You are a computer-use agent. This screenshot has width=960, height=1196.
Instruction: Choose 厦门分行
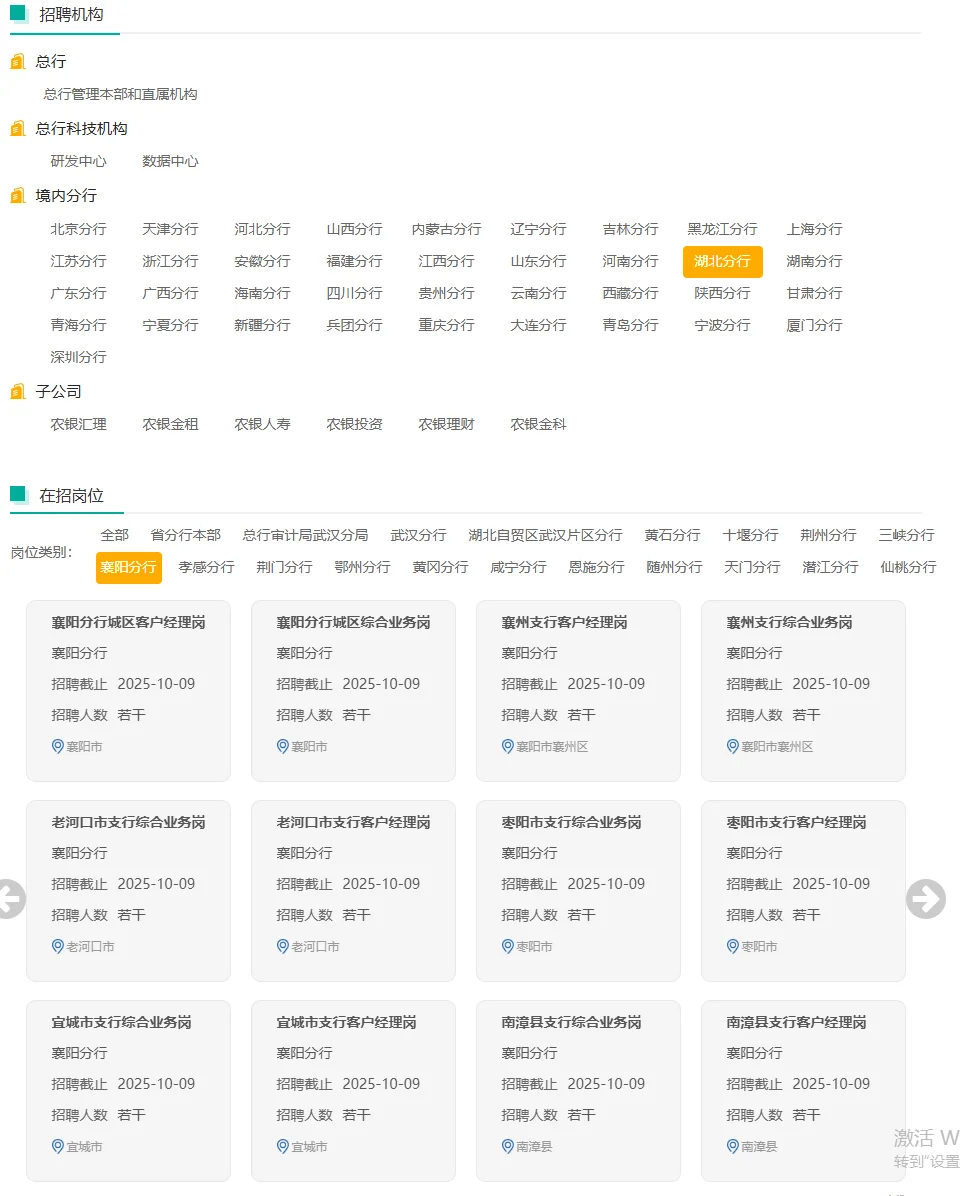814,326
